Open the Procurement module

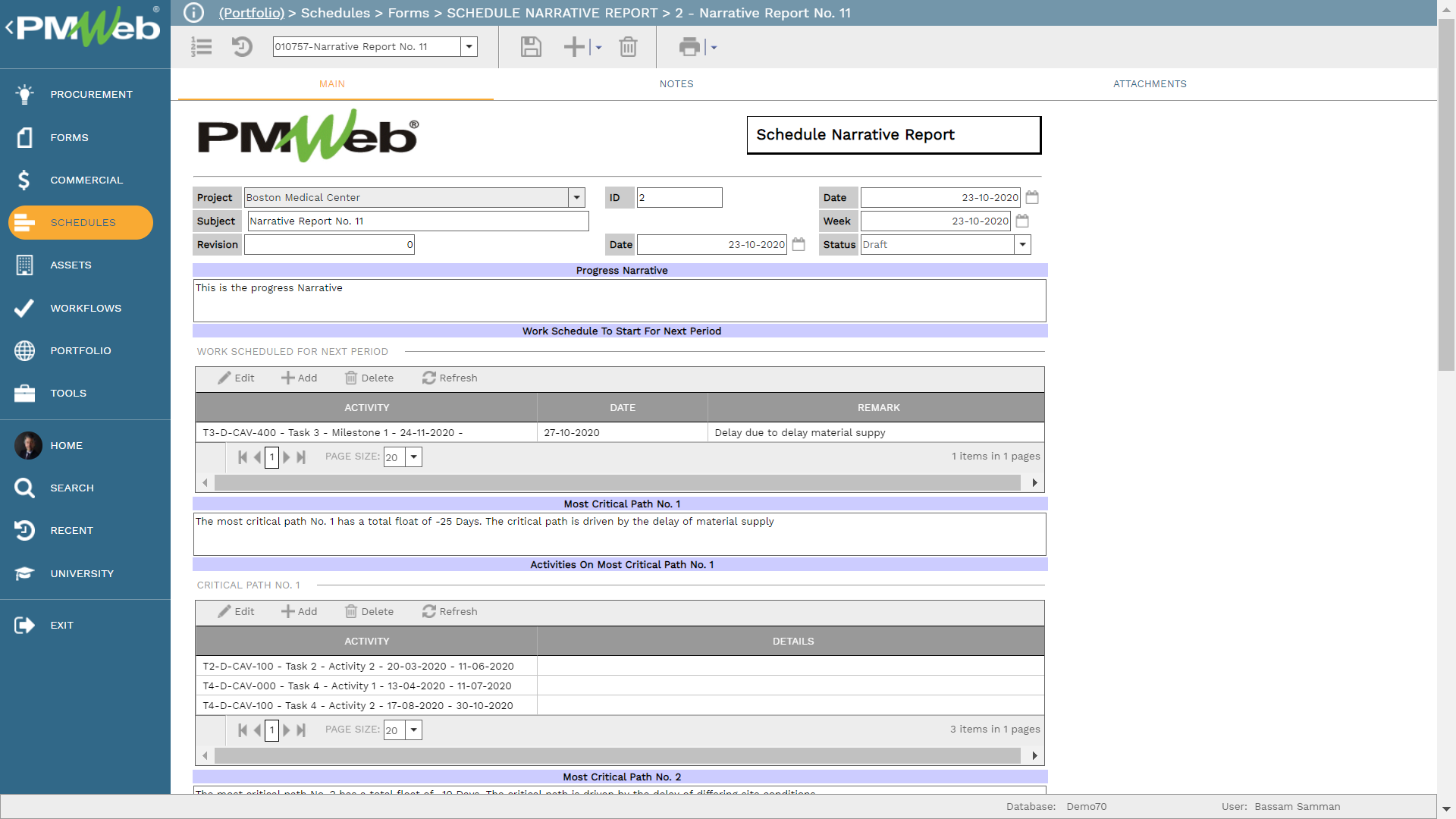point(85,94)
